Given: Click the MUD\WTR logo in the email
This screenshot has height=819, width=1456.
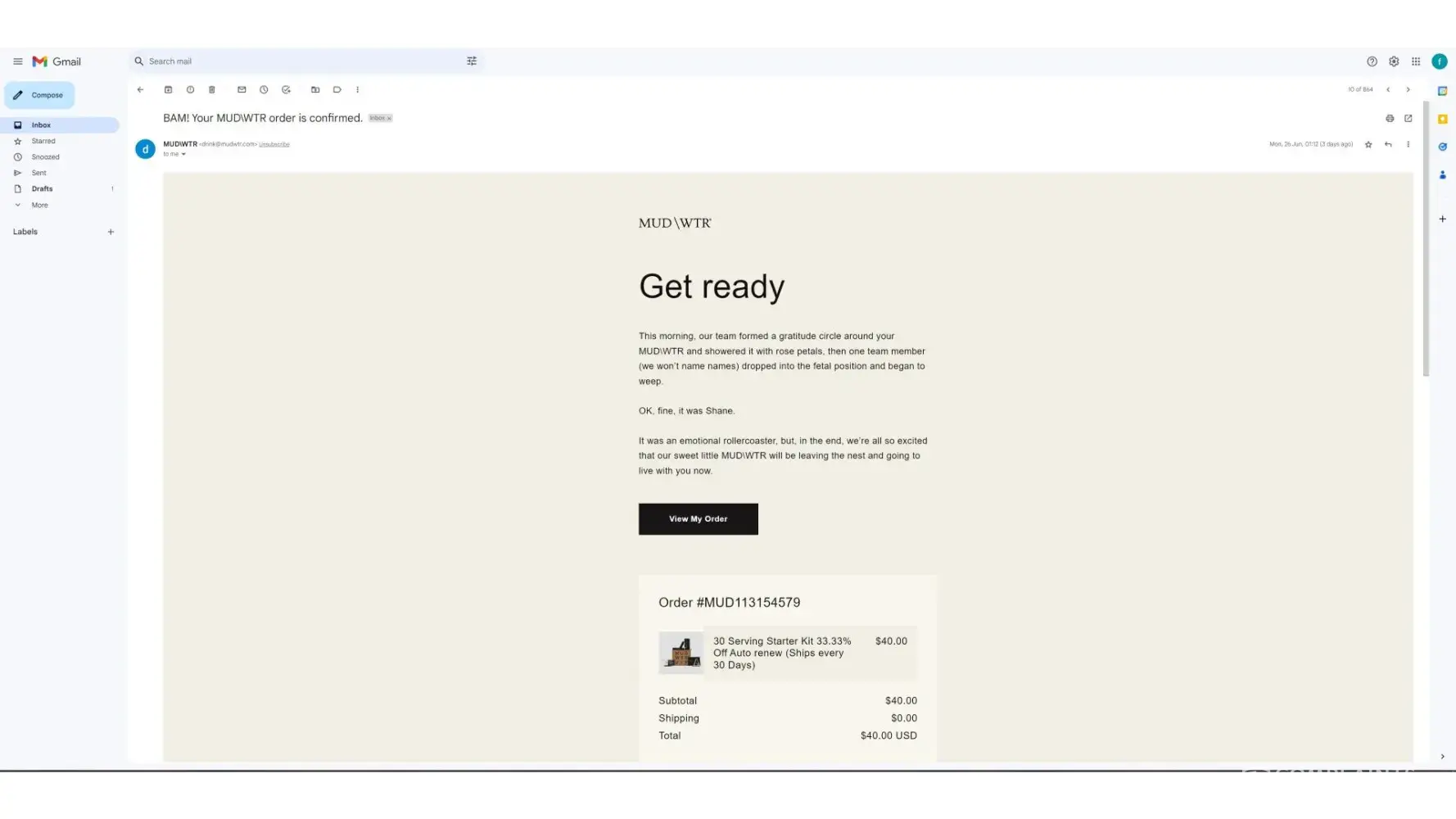Looking at the screenshot, I should 675,223.
